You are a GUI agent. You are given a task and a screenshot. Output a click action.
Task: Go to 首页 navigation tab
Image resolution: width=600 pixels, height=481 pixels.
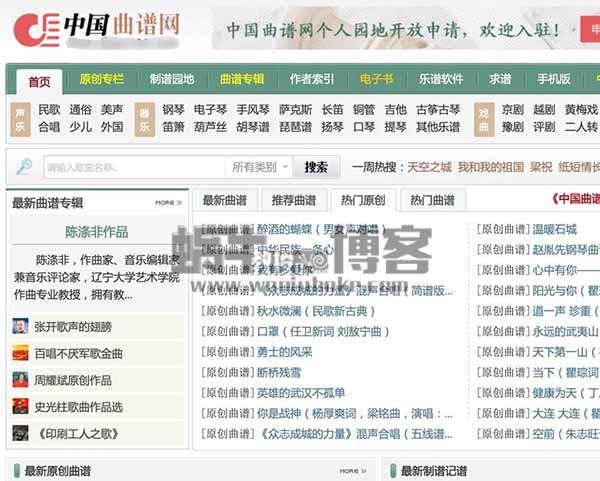(x=39, y=82)
